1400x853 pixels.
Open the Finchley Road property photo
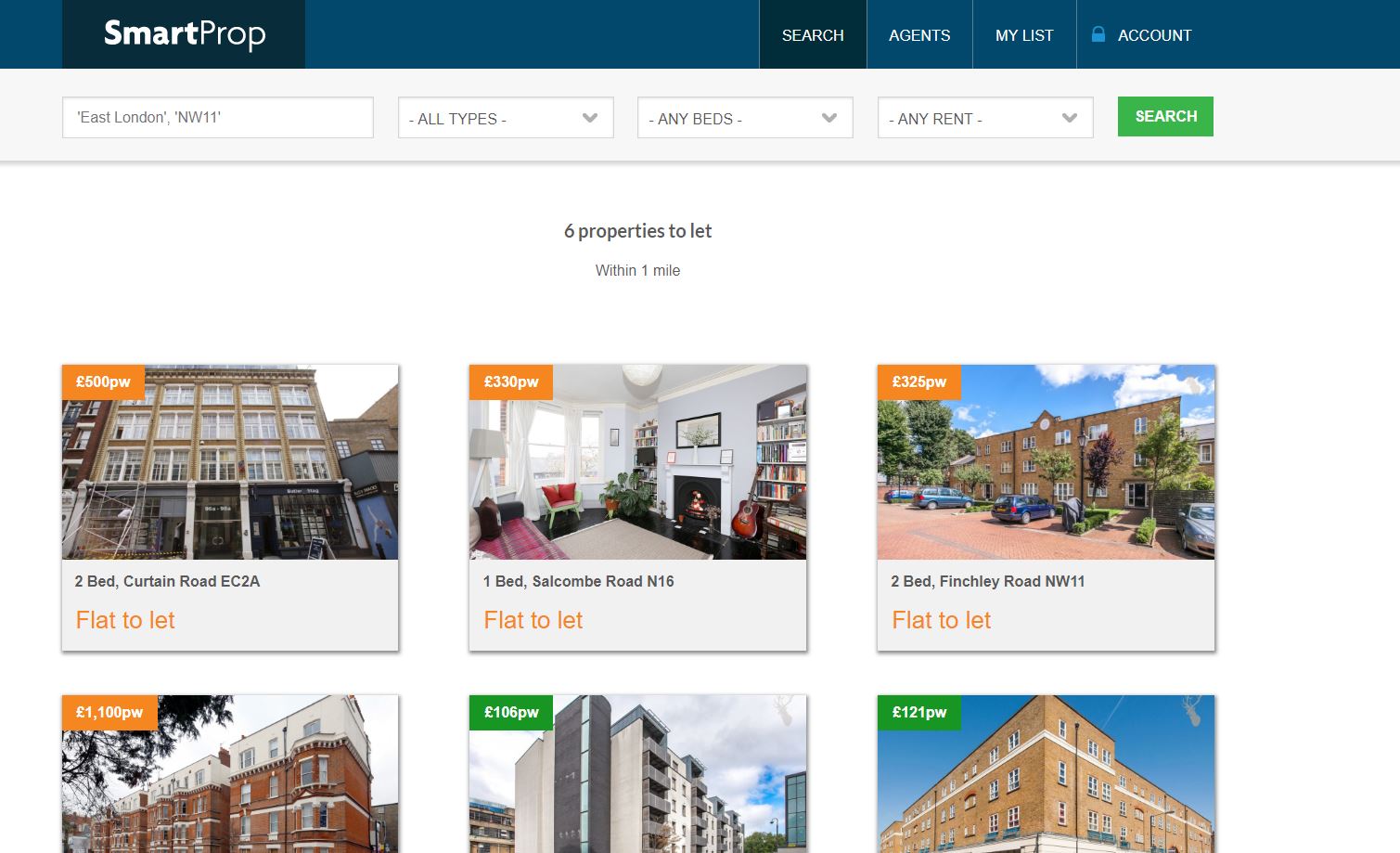coord(1046,473)
